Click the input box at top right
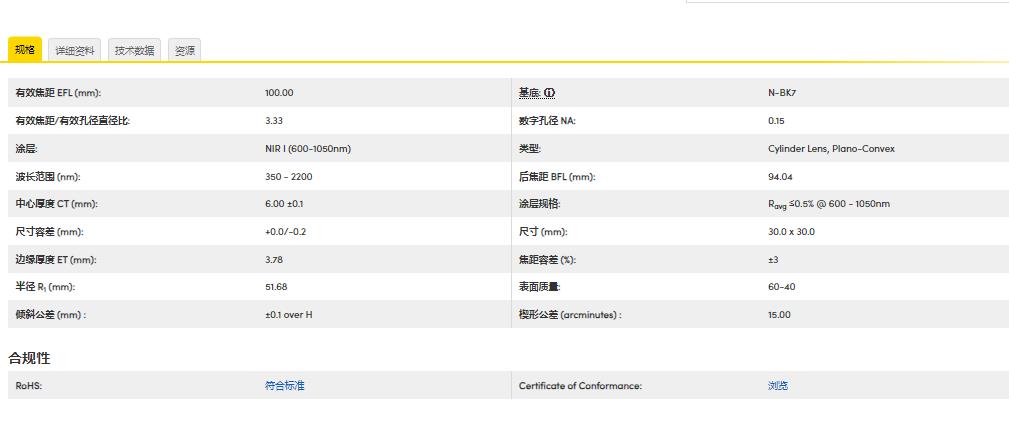The image size is (1009, 425). (x=846, y=2)
